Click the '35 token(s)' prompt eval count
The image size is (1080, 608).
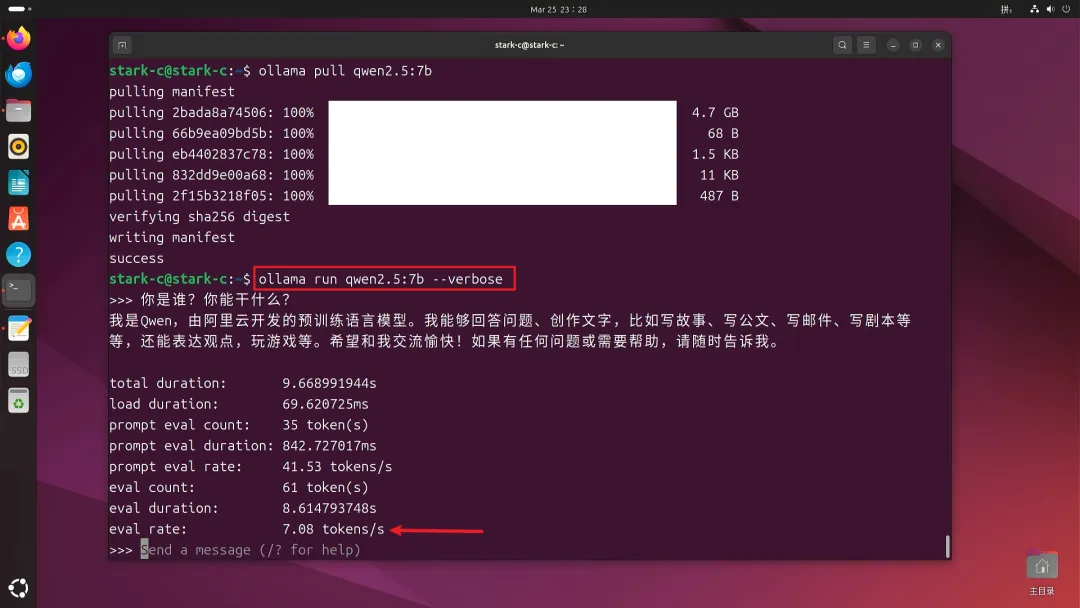(325, 425)
